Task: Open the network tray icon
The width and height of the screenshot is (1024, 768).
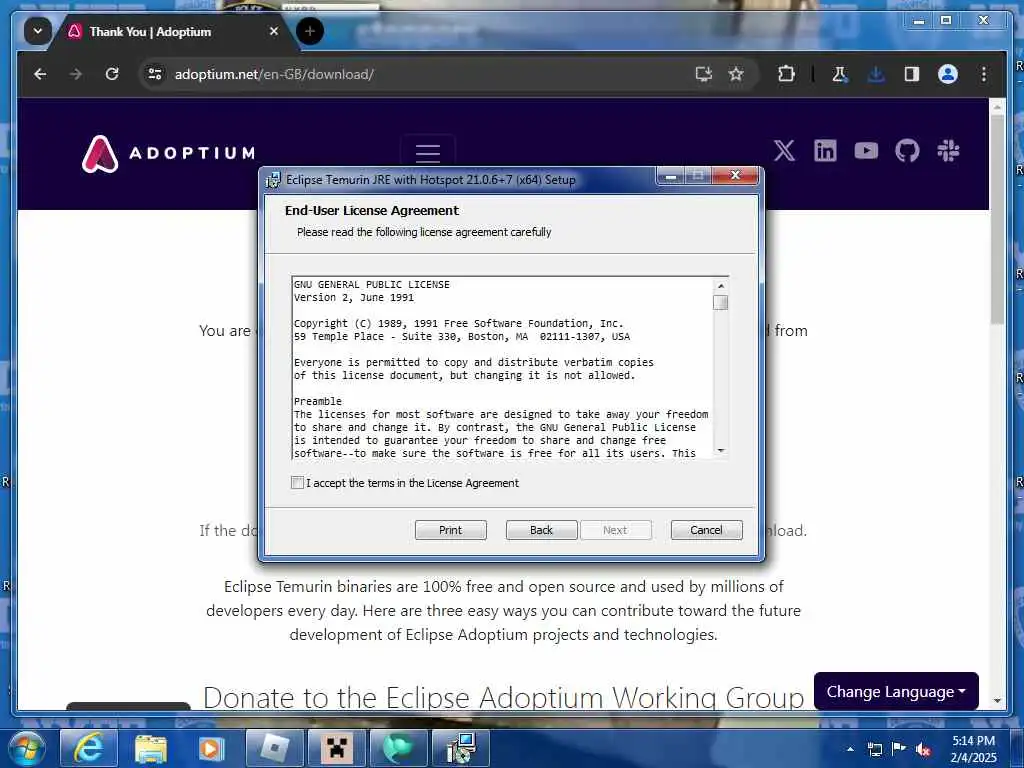Action: 874,749
